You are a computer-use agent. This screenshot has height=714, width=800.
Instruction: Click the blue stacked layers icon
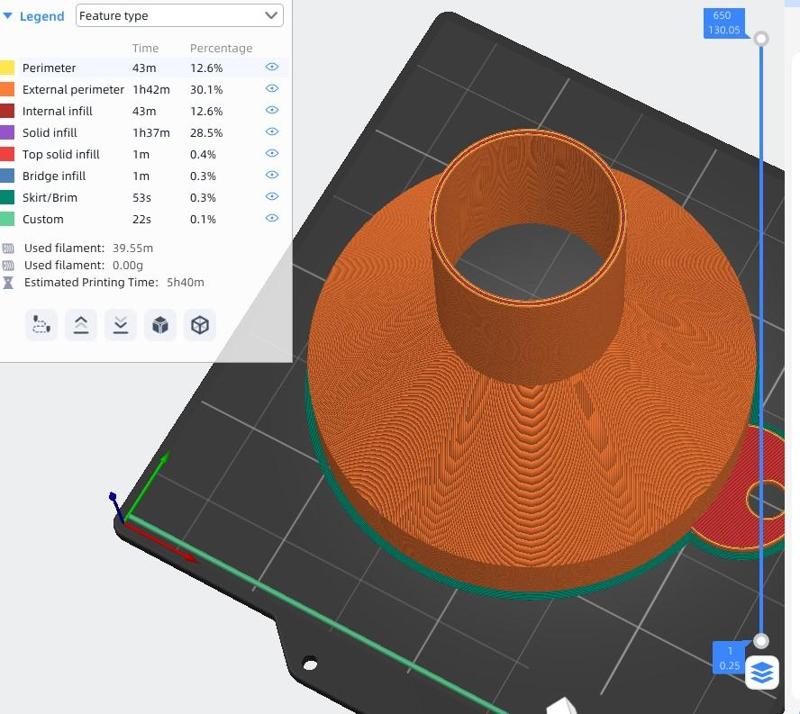point(762,673)
